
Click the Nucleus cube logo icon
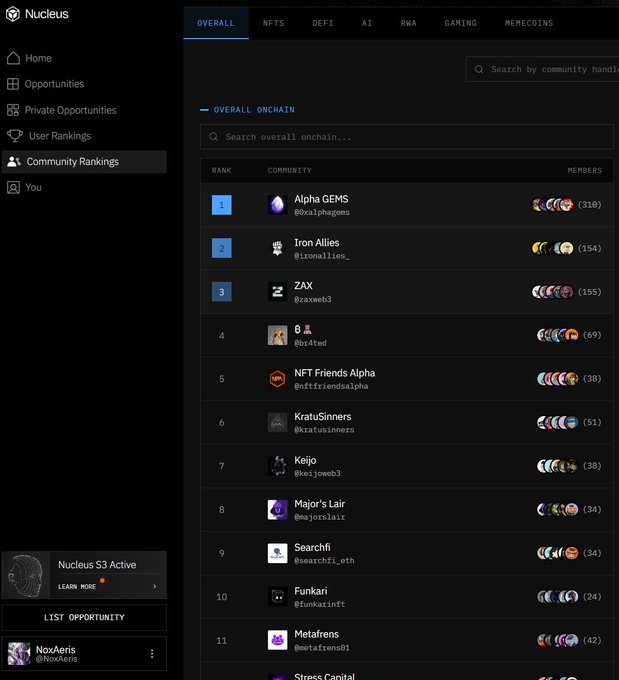13,14
